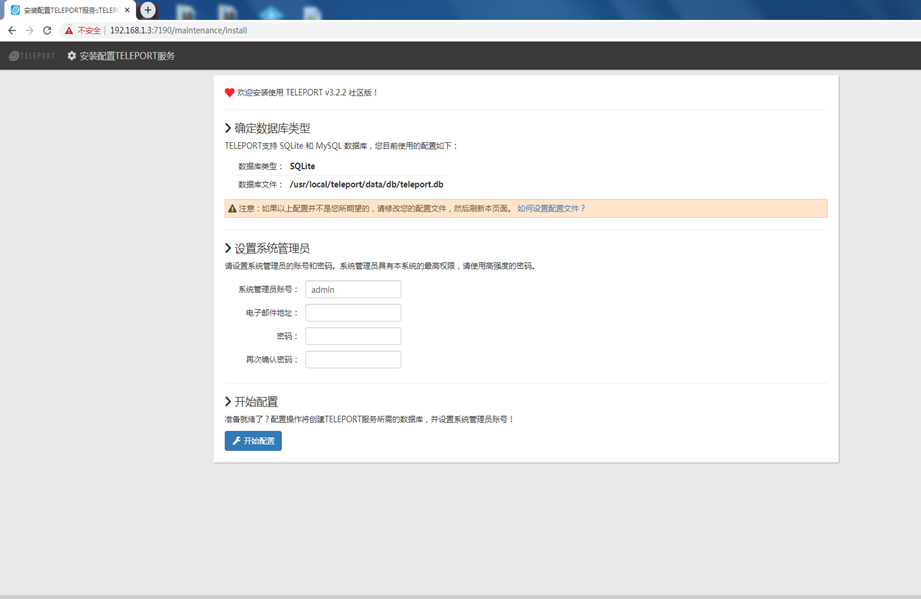Click the 数据库类型： label

[260, 166]
